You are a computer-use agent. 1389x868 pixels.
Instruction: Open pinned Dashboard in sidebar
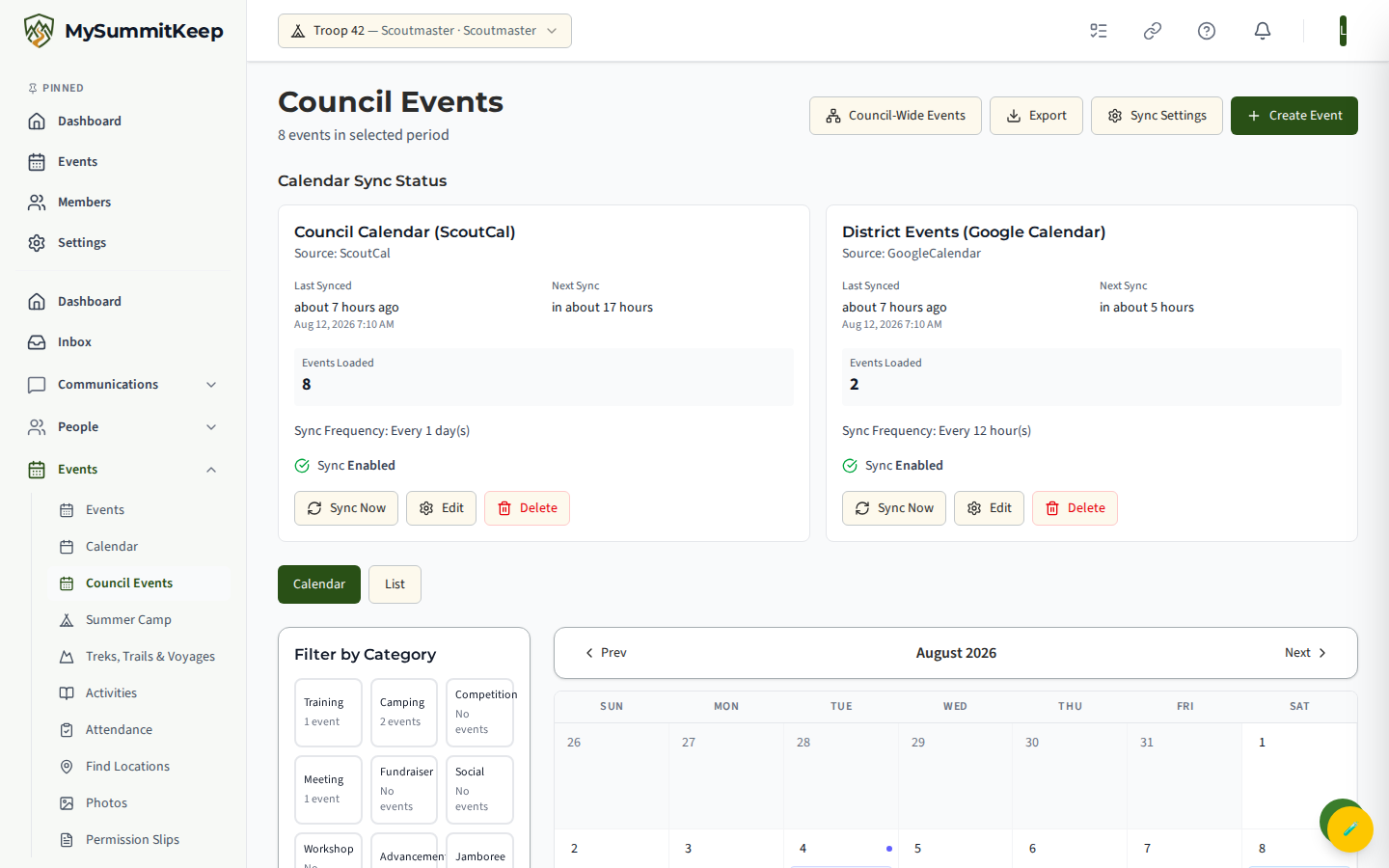[x=123, y=122]
